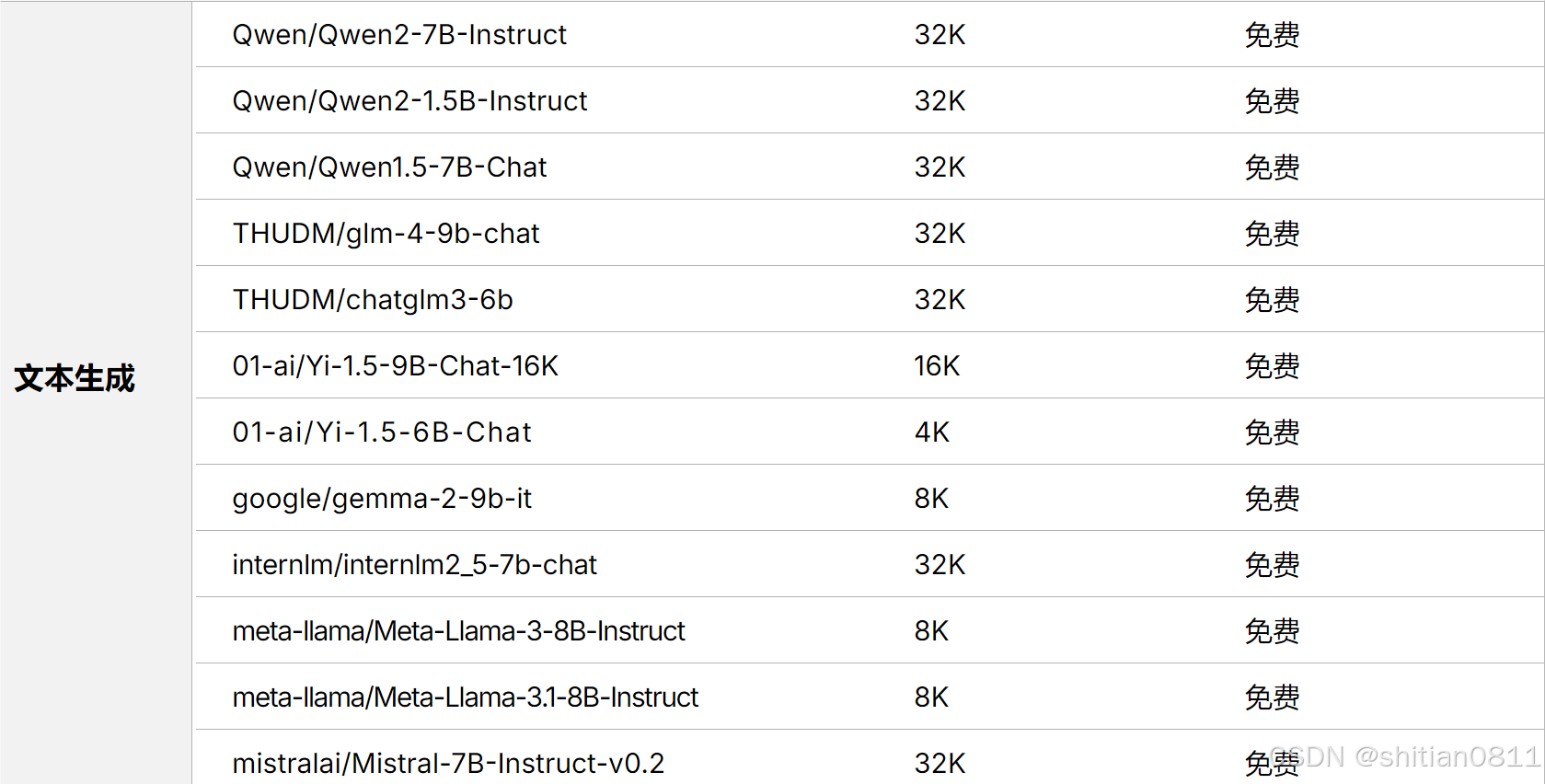Click 免费 price for Qwen2-7B-Instruct row
1545x784 pixels.
pos(1272,35)
